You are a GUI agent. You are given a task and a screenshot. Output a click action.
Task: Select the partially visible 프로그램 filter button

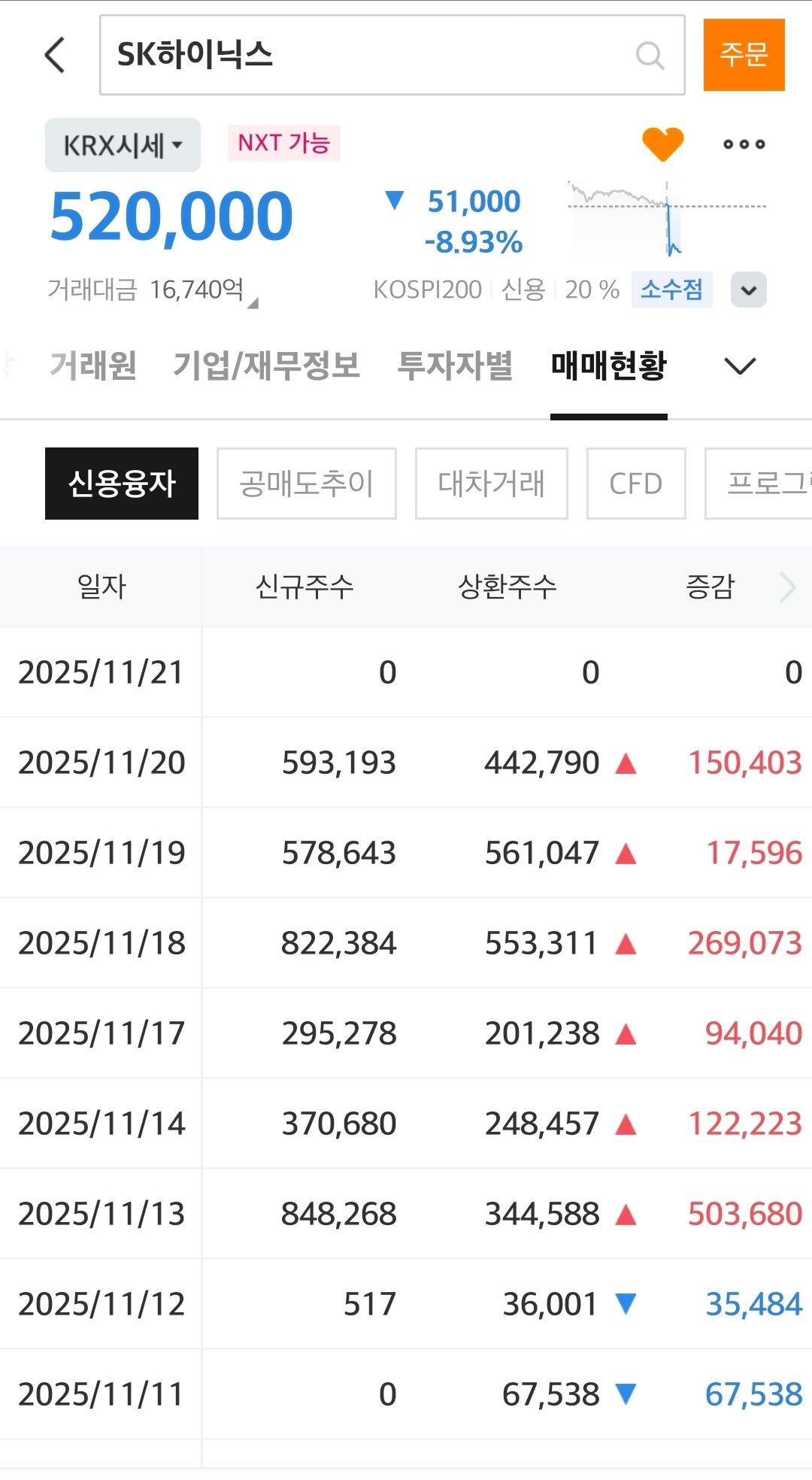[x=758, y=484]
